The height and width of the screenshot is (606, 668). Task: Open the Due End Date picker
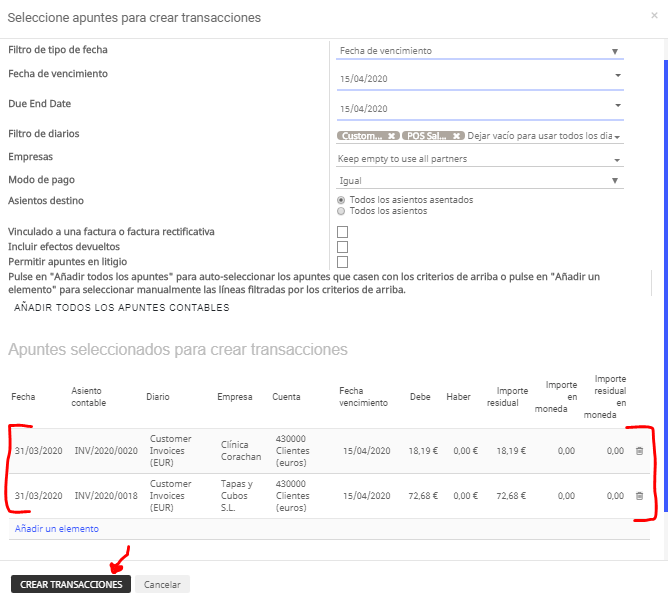coord(618,105)
